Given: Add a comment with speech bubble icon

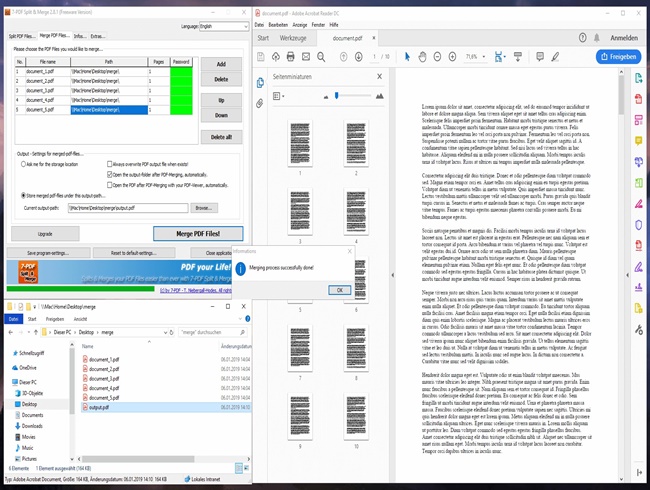Looking at the screenshot, I should tap(540, 56).
